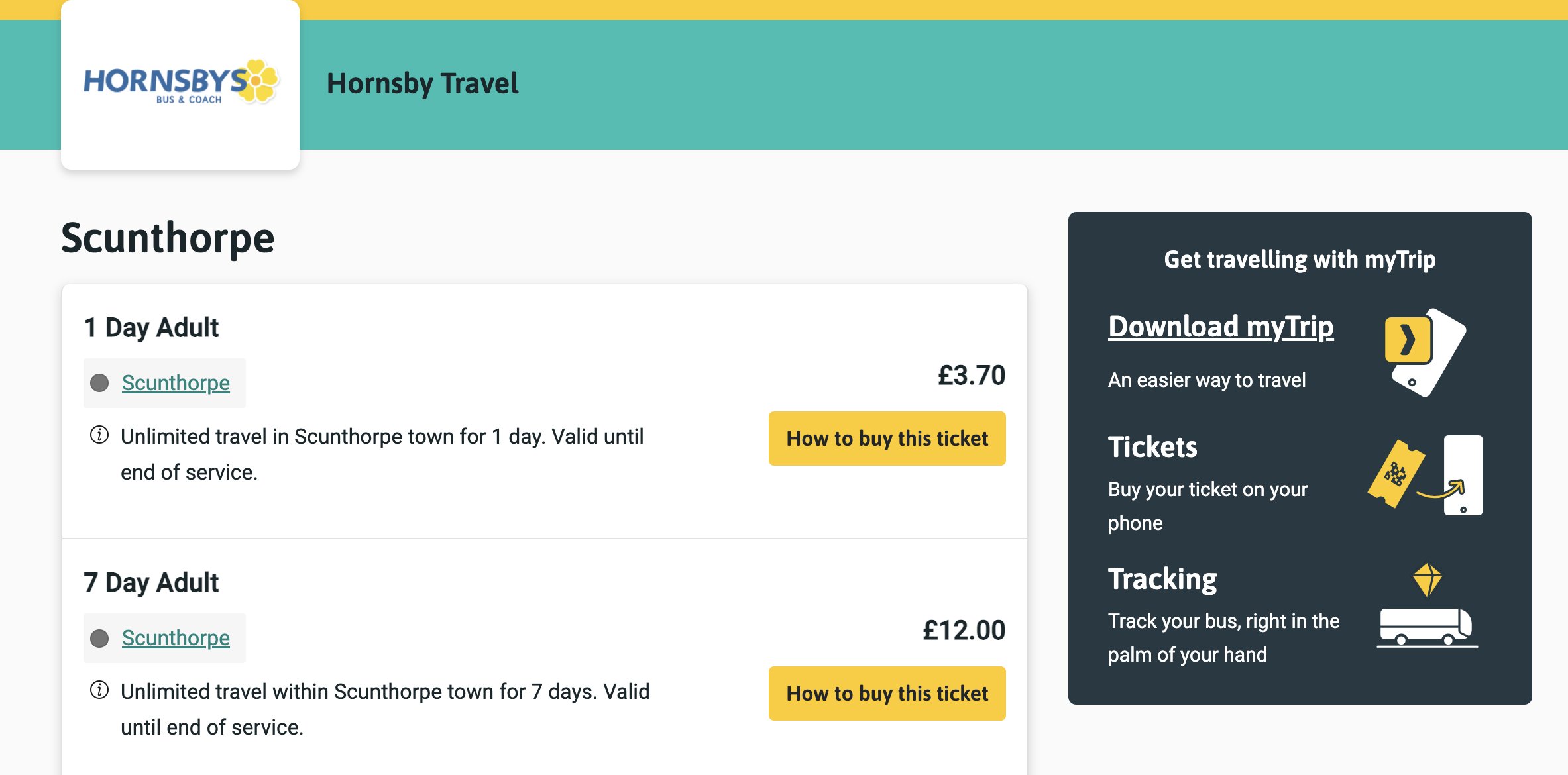Select the 7 Day Adult ticket heading

tap(152, 582)
